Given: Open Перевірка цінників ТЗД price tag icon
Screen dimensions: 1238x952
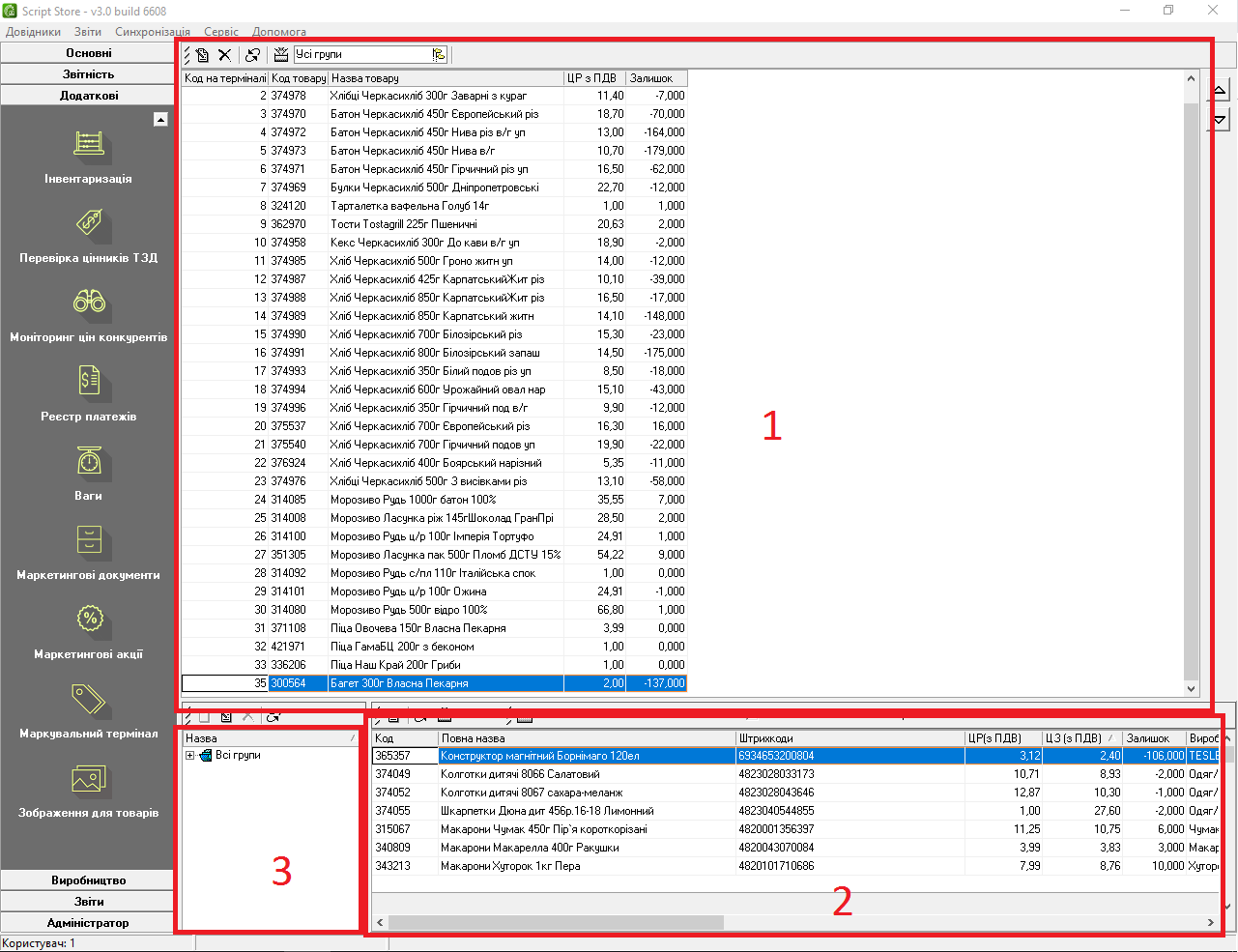Looking at the screenshot, I should pyautogui.click(x=89, y=224).
